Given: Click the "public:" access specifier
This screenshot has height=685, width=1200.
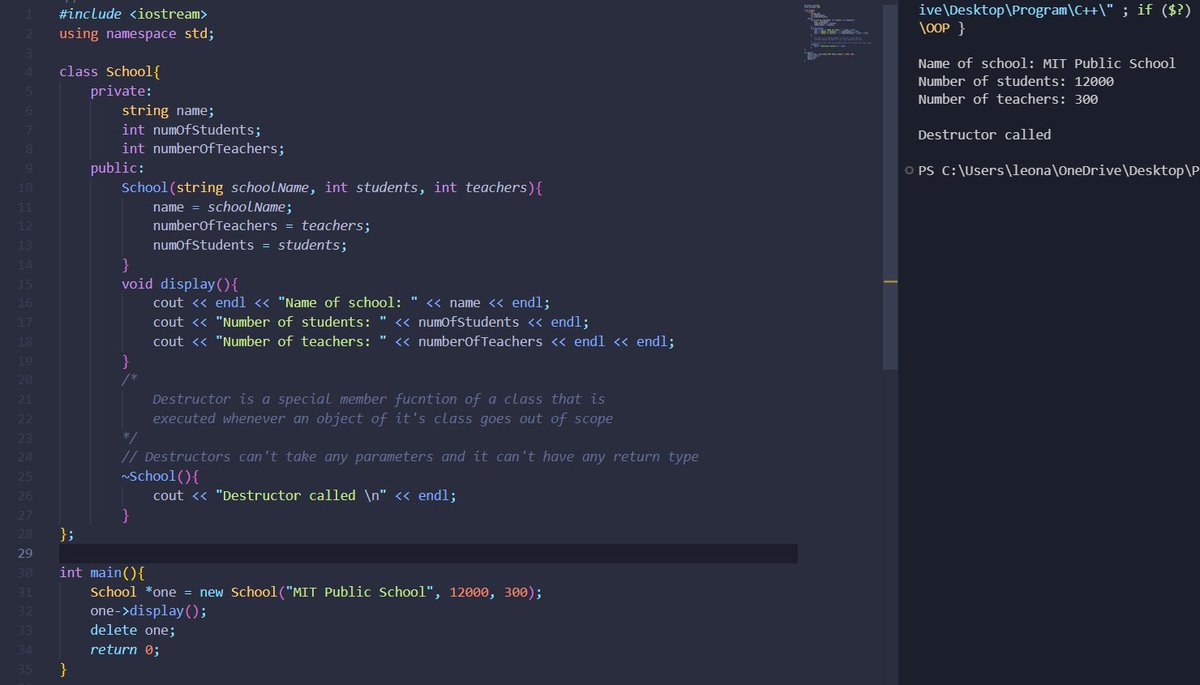Looking at the screenshot, I should pyautogui.click(x=117, y=168).
